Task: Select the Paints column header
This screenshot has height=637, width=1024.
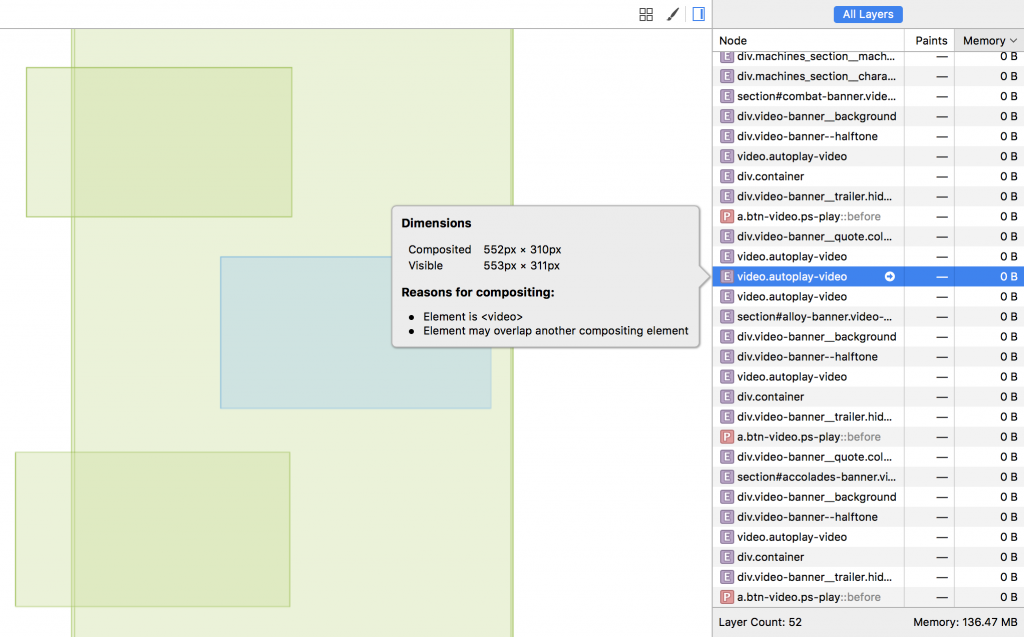Action: [930, 40]
